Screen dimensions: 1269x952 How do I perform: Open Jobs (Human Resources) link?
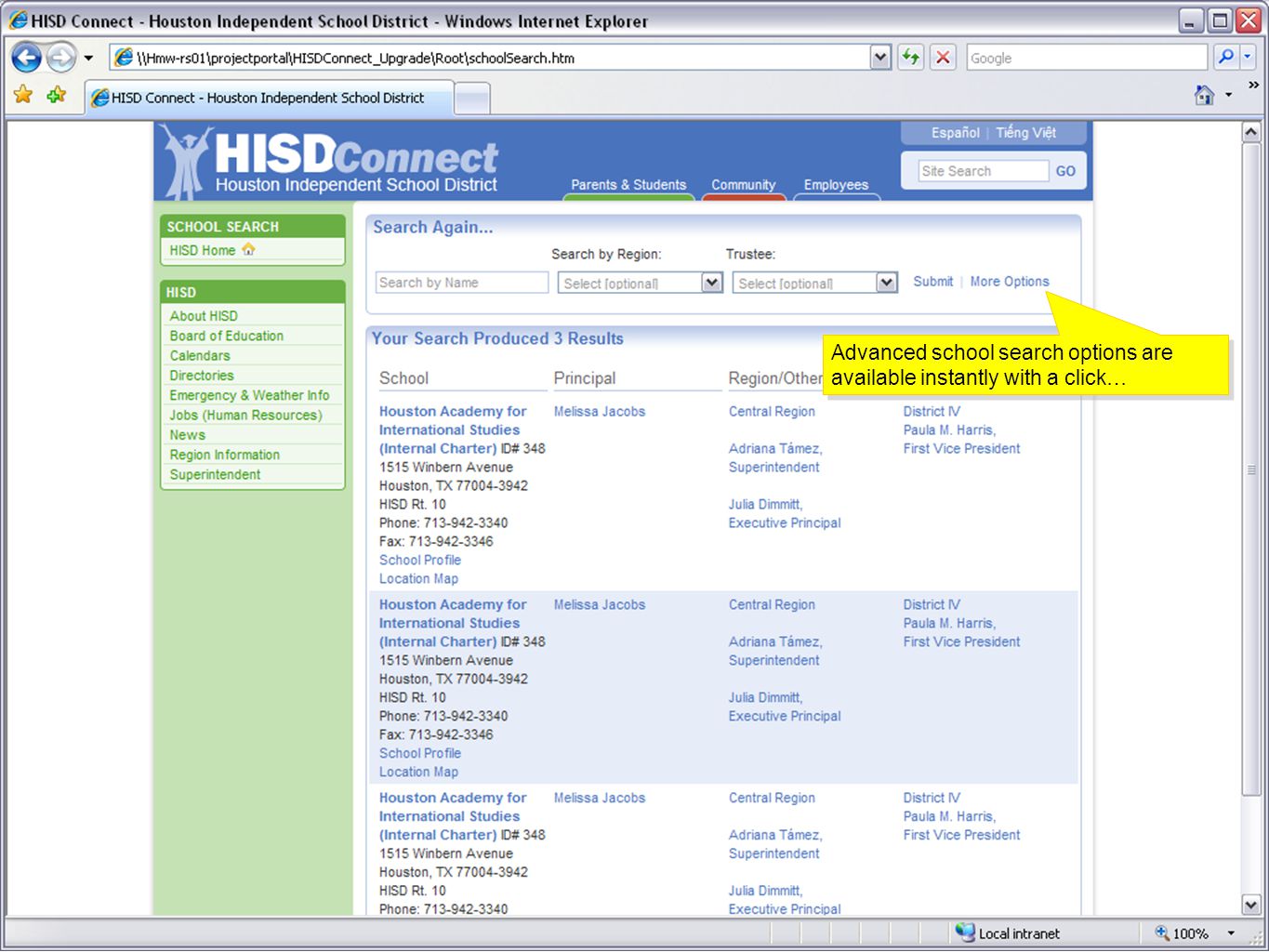[x=245, y=415]
